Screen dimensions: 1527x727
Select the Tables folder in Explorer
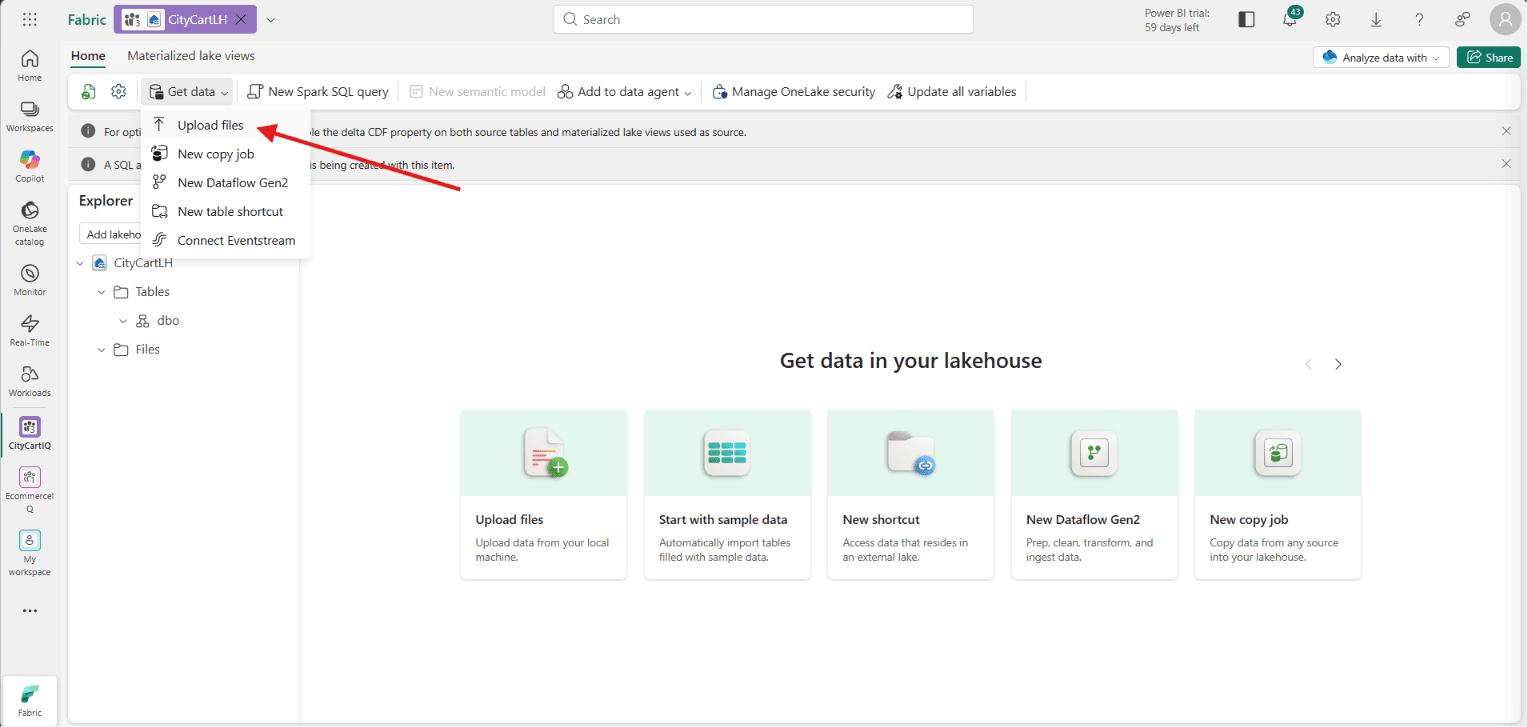coord(153,292)
